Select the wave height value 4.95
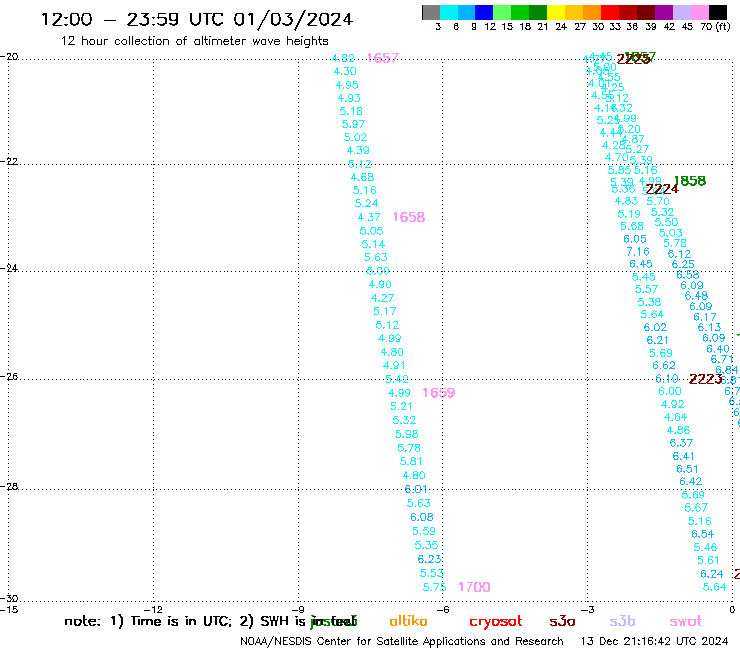The width and height of the screenshot is (740, 650). 347,85
